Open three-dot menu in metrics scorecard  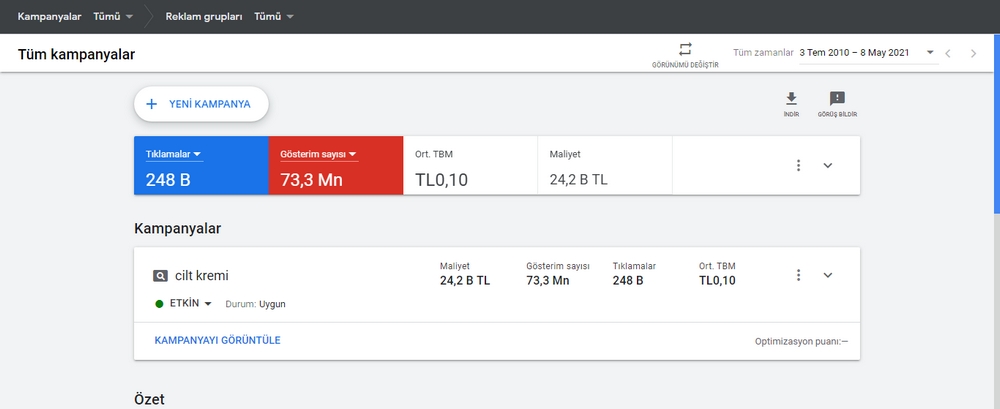pyautogui.click(x=798, y=165)
